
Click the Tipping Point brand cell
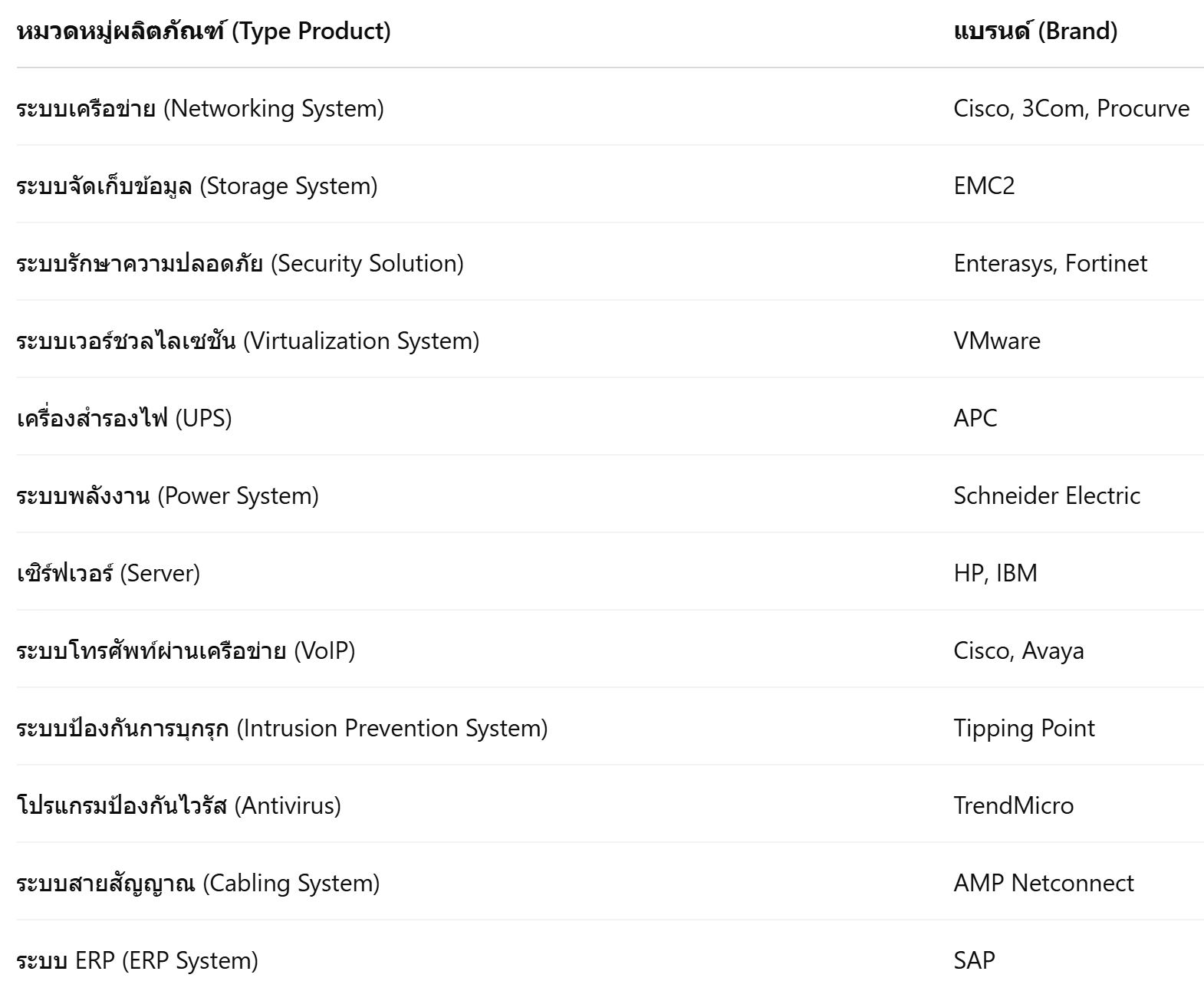1023,728
